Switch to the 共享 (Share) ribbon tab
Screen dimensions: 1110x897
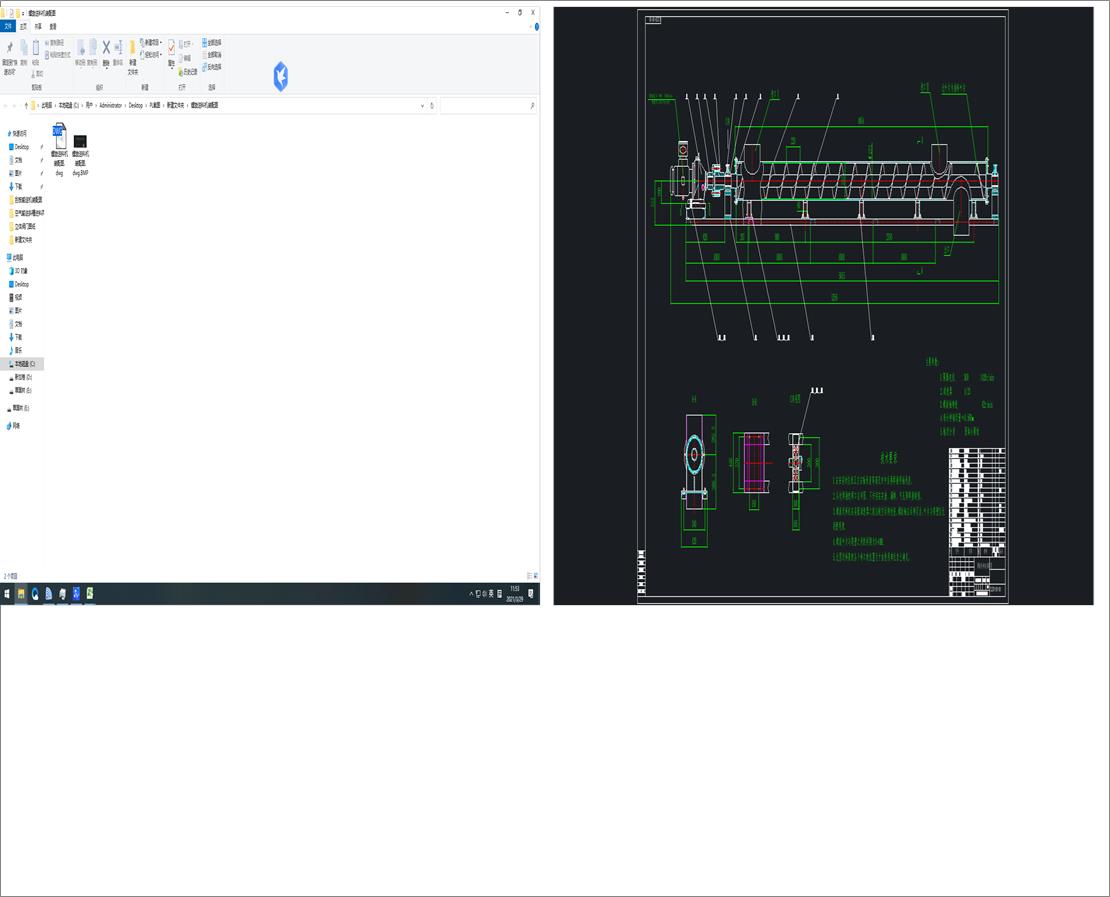point(38,26)
